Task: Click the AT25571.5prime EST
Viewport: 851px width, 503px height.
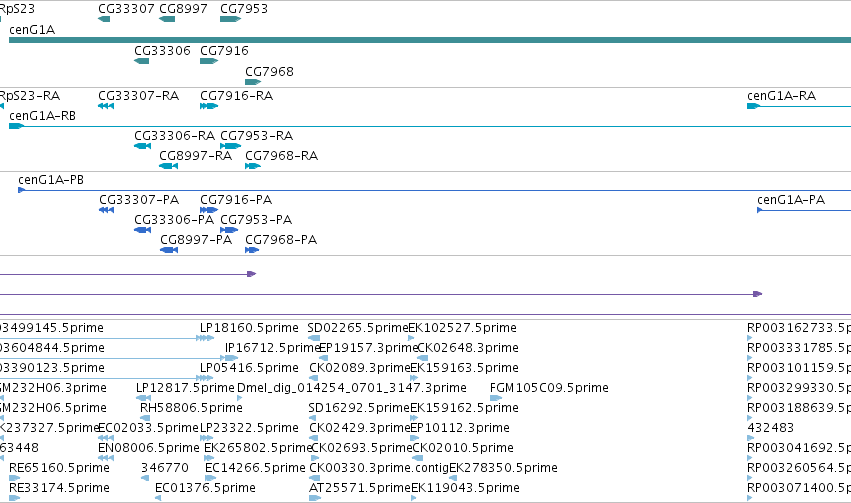Action: (x=359, y=488)
